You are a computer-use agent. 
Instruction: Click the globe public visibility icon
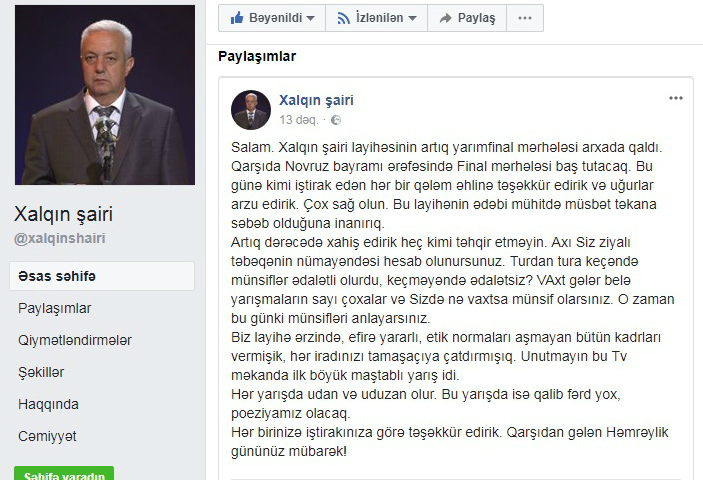click(336, 120)
